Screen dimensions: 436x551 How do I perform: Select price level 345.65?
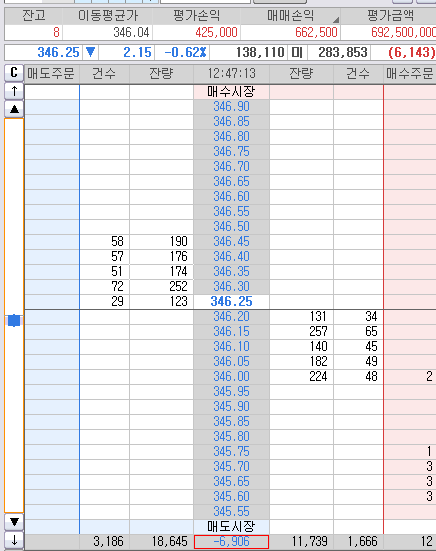[x=231, y=481]
